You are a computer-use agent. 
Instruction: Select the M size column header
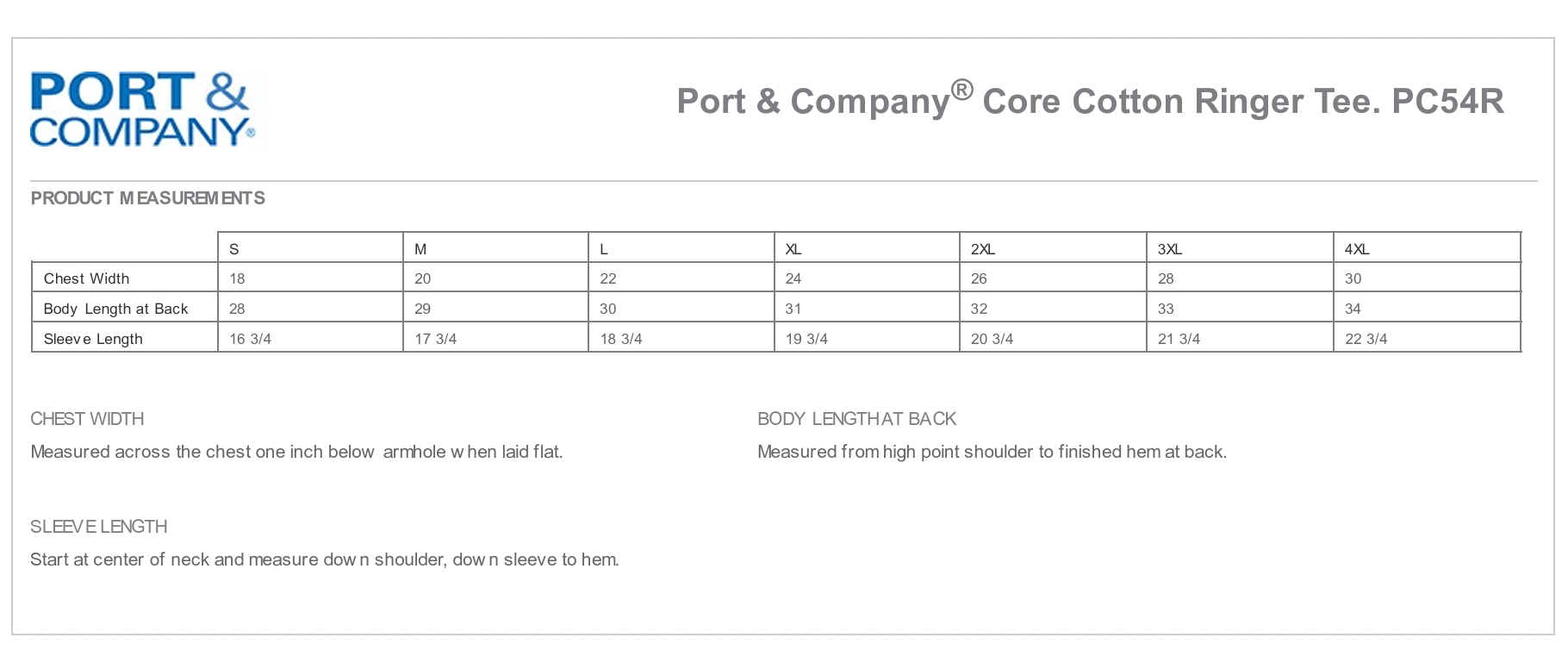point(420,249)
